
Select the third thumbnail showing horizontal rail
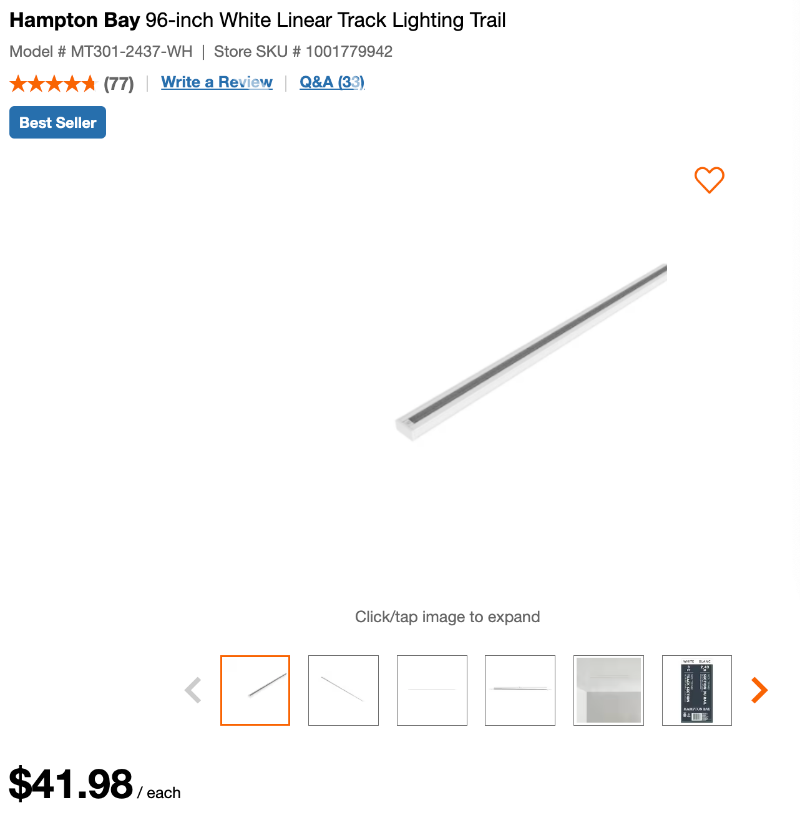(x=432, y=690)
